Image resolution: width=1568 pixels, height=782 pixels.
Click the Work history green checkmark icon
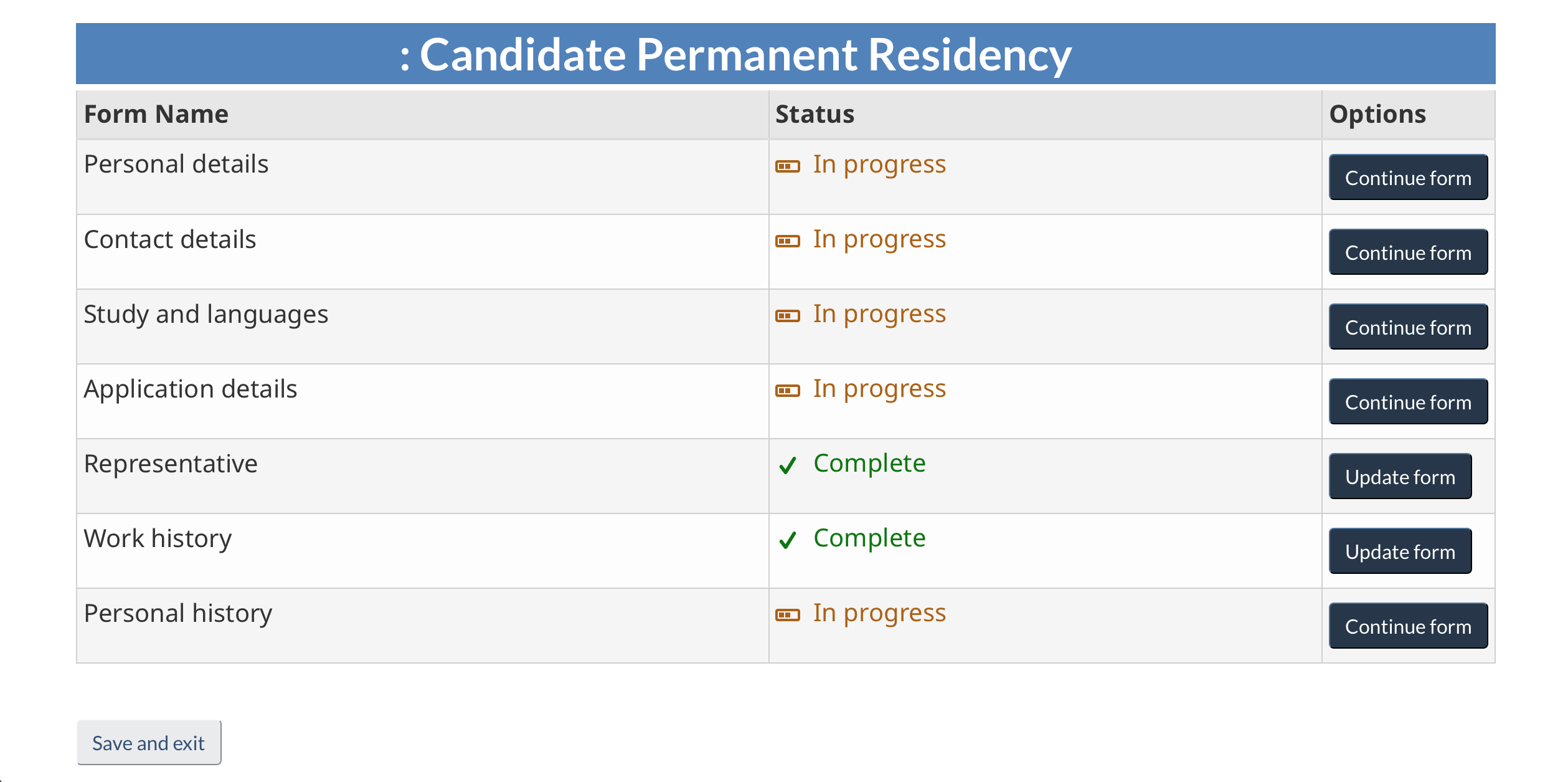tap(788, 540)
